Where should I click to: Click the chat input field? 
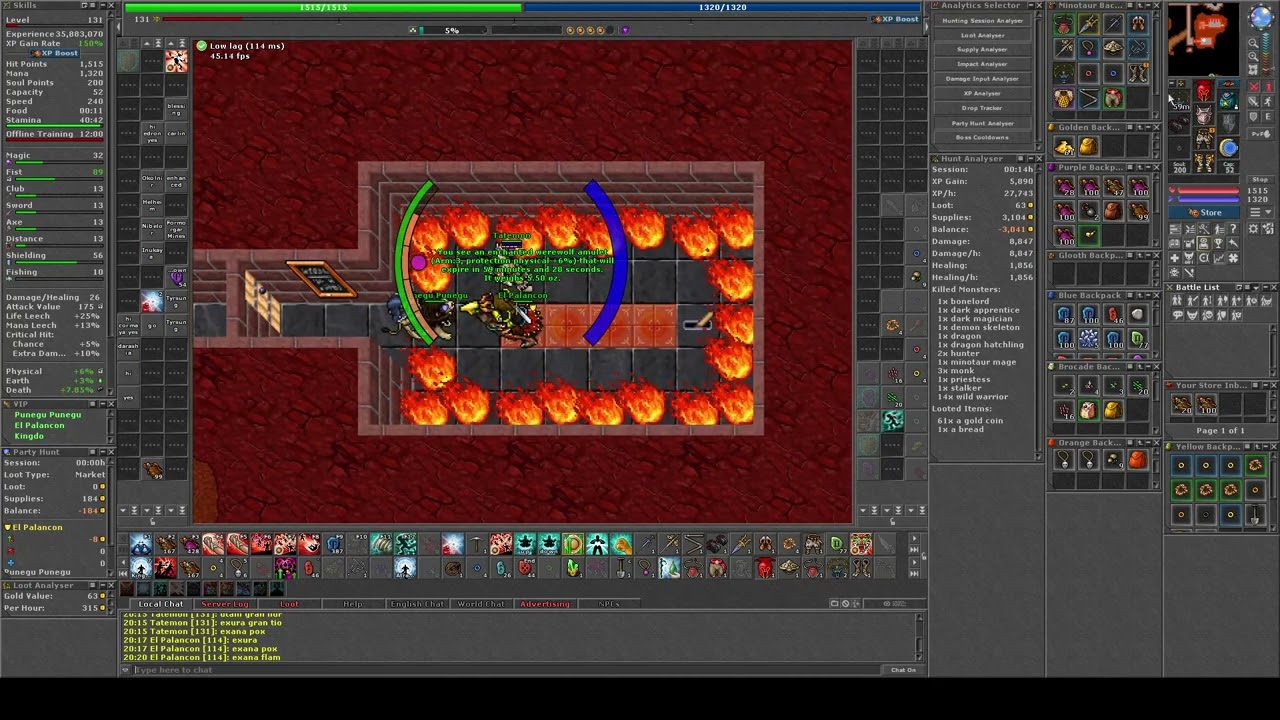(x=505, y=670)
